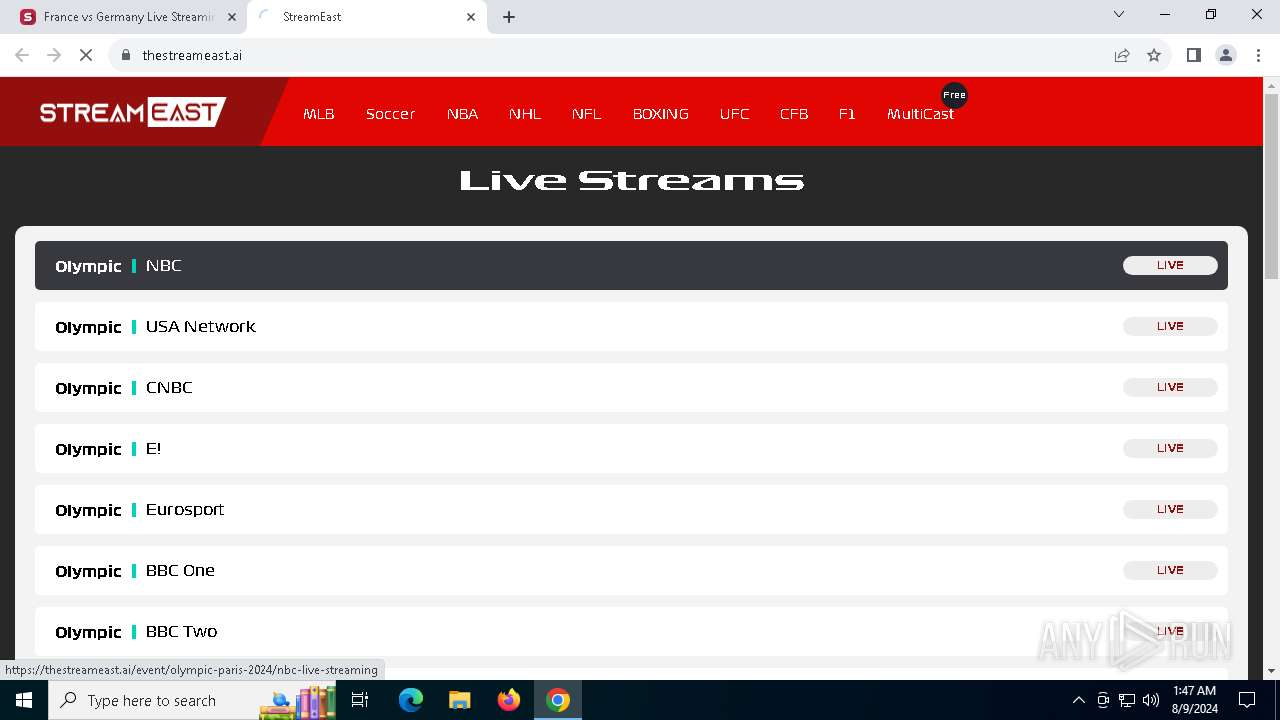Image resolution: width=1280 pixels, height=720 pixels.
Task: Show hidden system tray icons
Action: click(1078, 700)
